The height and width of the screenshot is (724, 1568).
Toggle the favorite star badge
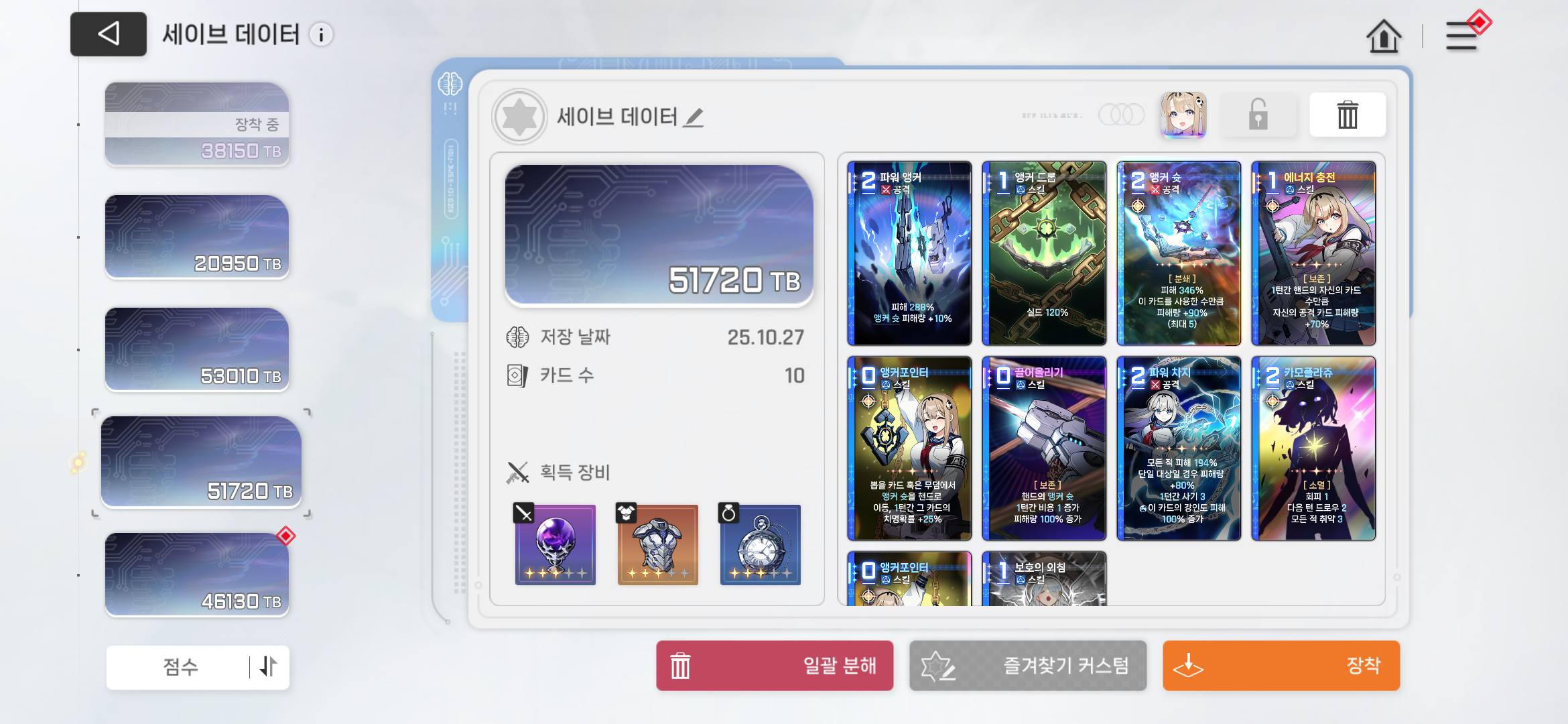[519, 117]
